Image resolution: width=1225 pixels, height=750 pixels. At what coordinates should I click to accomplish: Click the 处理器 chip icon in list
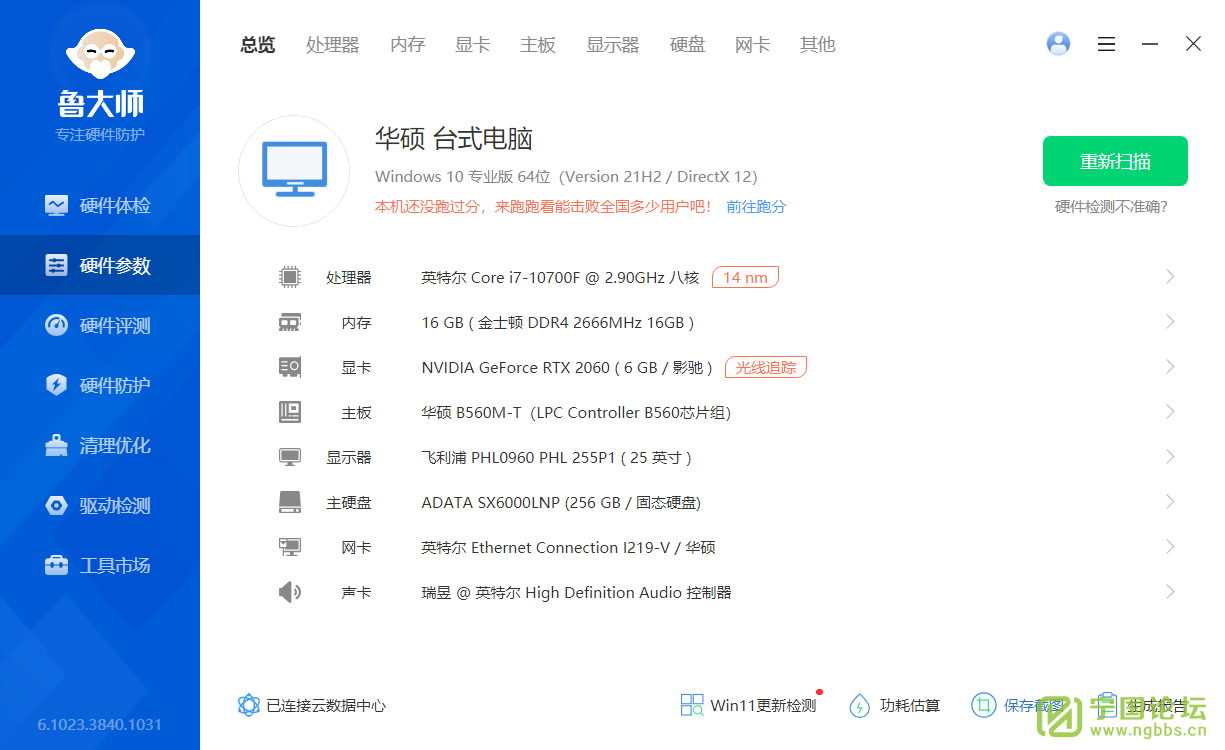point(290,277)
